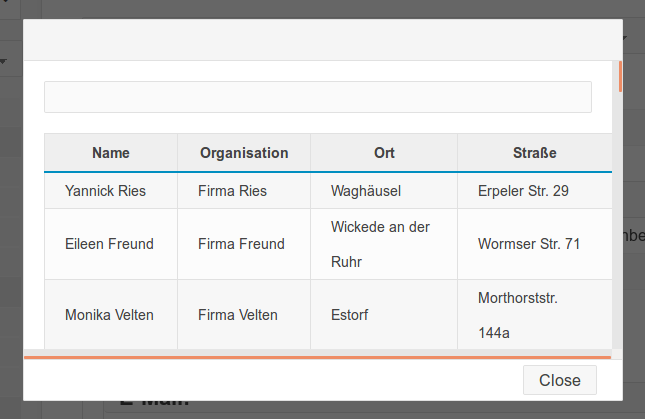Click the Firma Velten organisation cell
Viewport: 645px width, 419px height.
tap(244, 315)
